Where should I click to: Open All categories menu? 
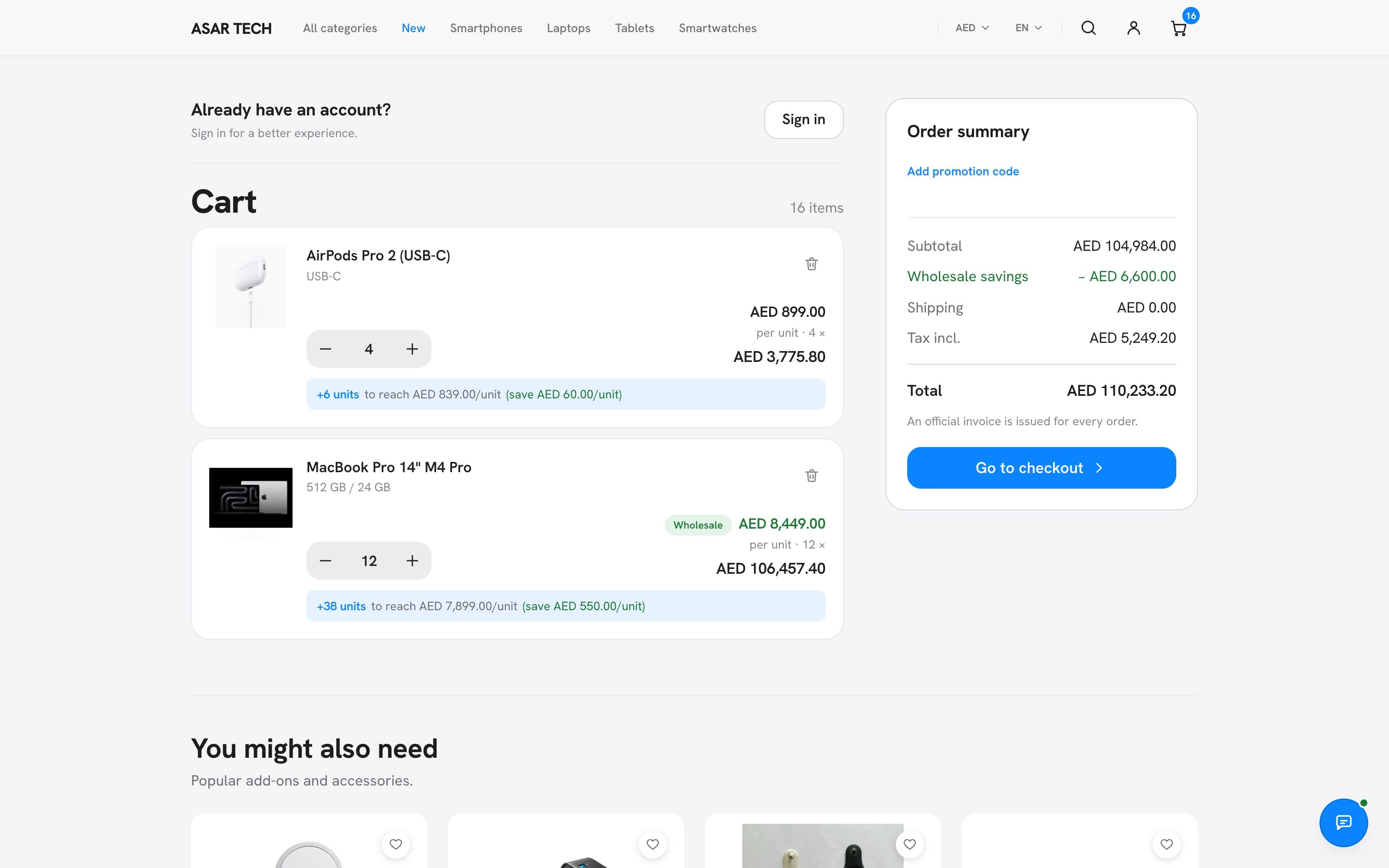coord(340,28)
